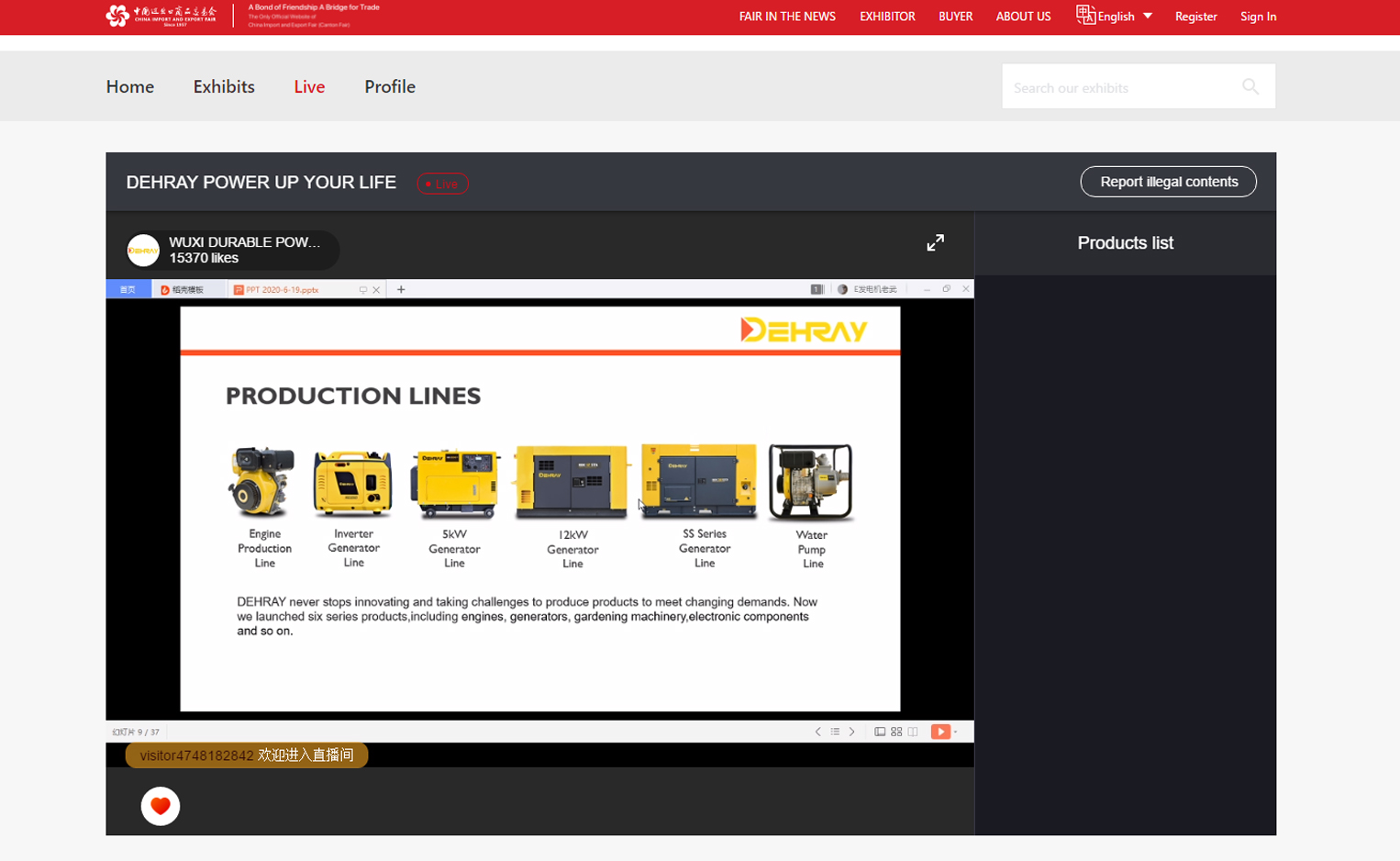The image size is (1400, 861).
Task: Click Report illegal contents button
Action: tap(1168, 182)
